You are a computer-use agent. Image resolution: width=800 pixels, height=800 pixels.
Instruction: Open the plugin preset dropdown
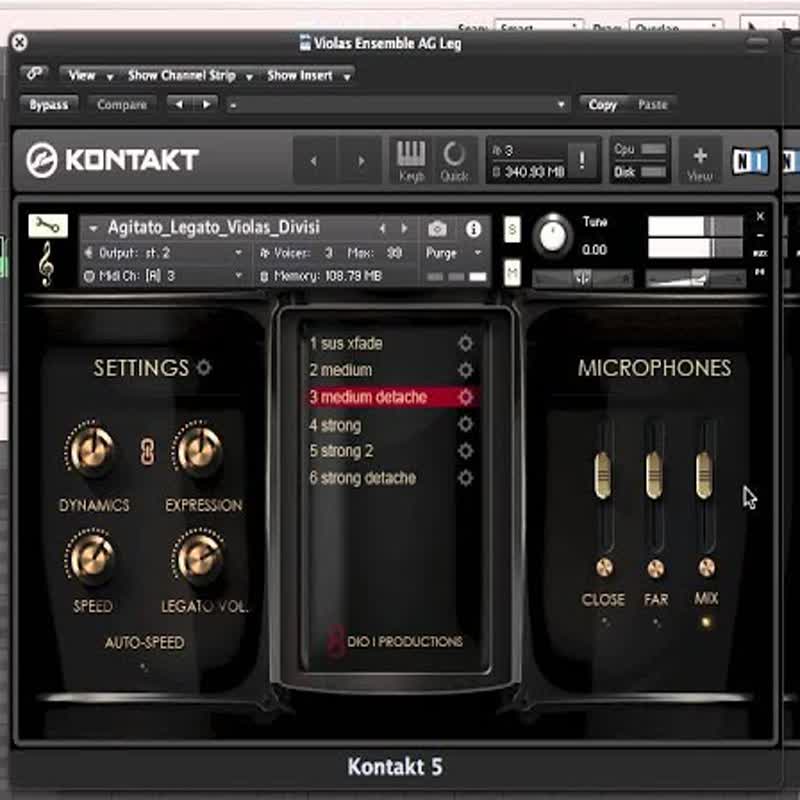coord(398,105)
